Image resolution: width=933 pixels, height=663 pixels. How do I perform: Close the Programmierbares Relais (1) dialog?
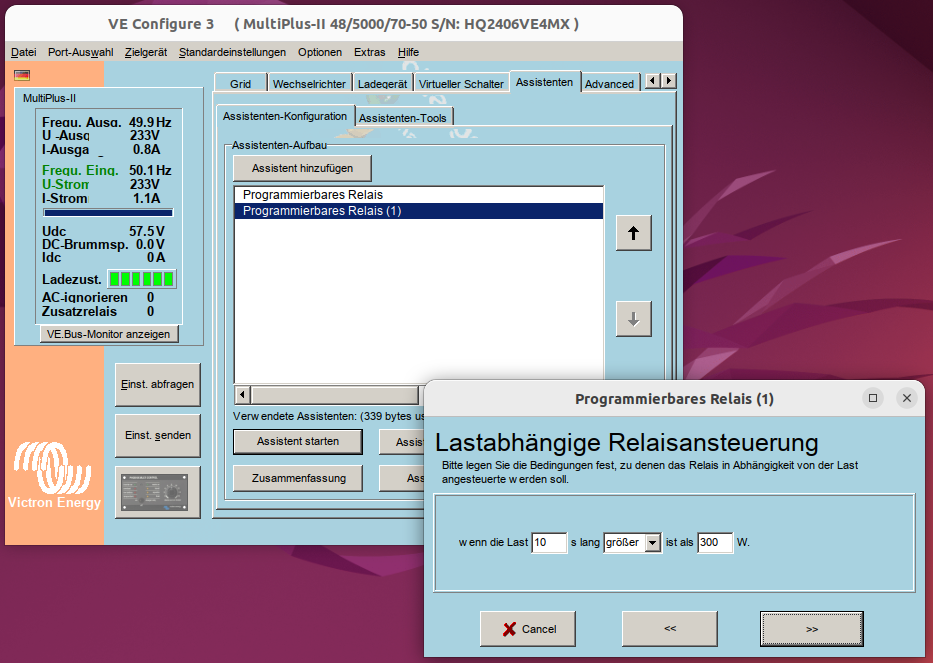pyautogui.click(x=907, y=398)
